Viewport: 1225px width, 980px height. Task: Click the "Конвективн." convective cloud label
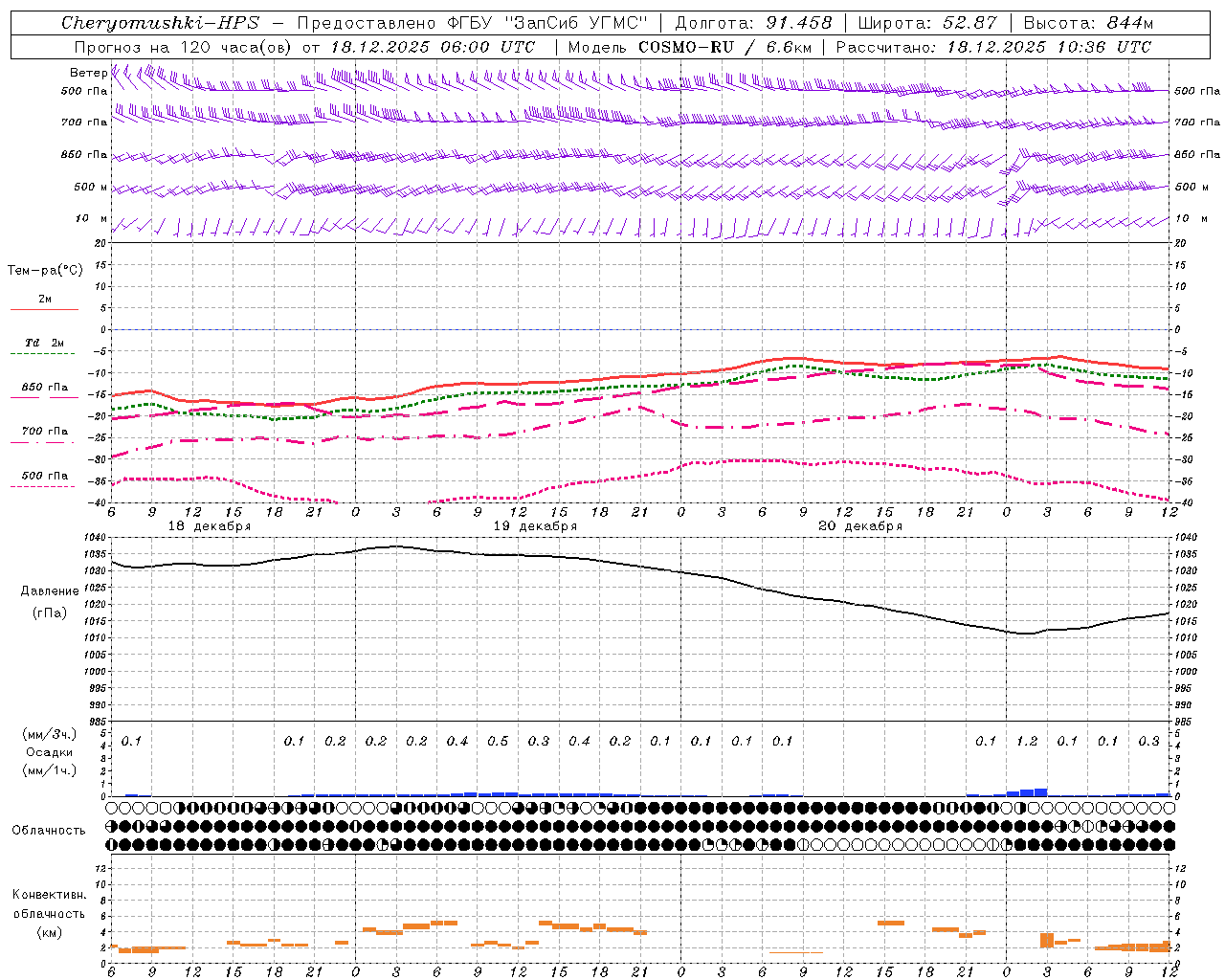[49, 895]
